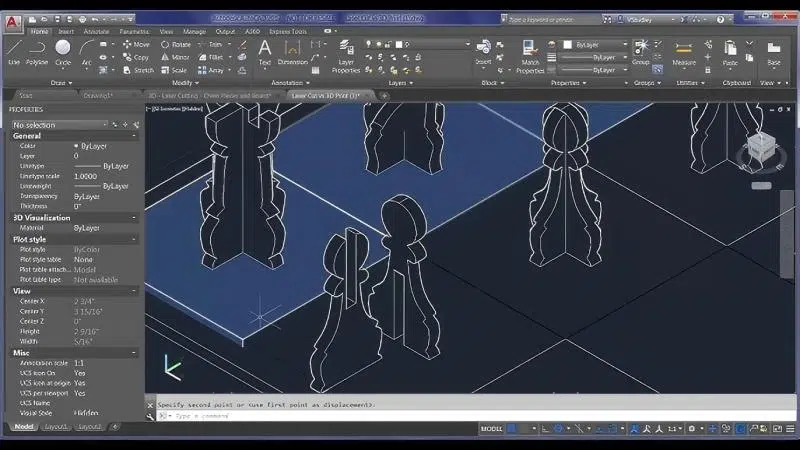Viewport: 800px width, 450px height.
Task: Open Layer Properties manager
Action: click(x=346, y=56)
